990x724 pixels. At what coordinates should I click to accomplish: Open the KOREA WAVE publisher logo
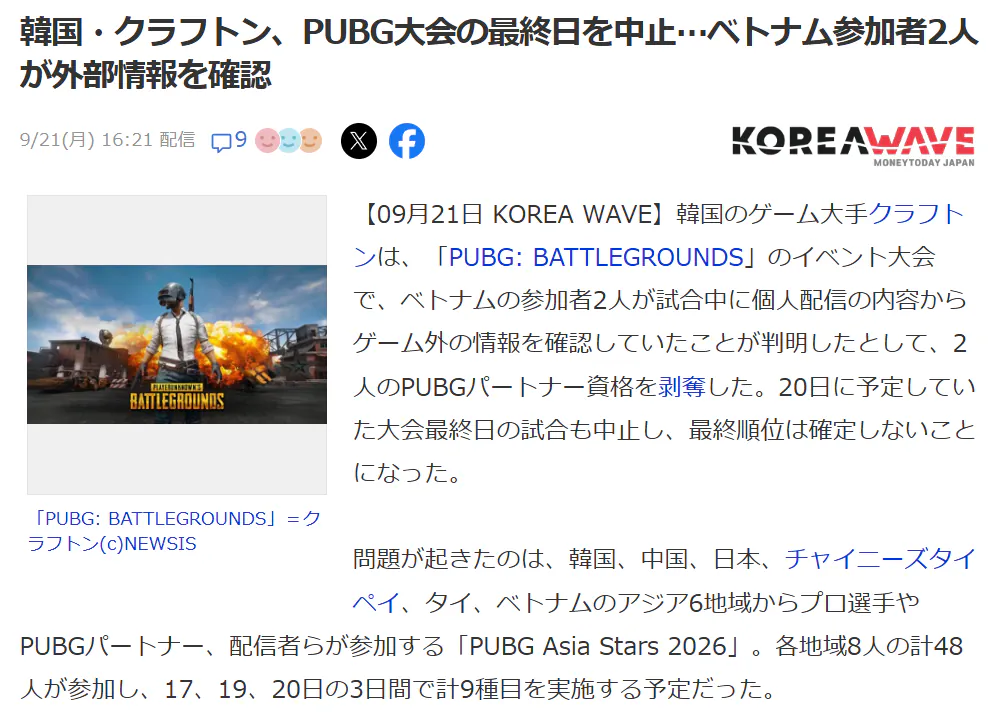tap(853, 145)
